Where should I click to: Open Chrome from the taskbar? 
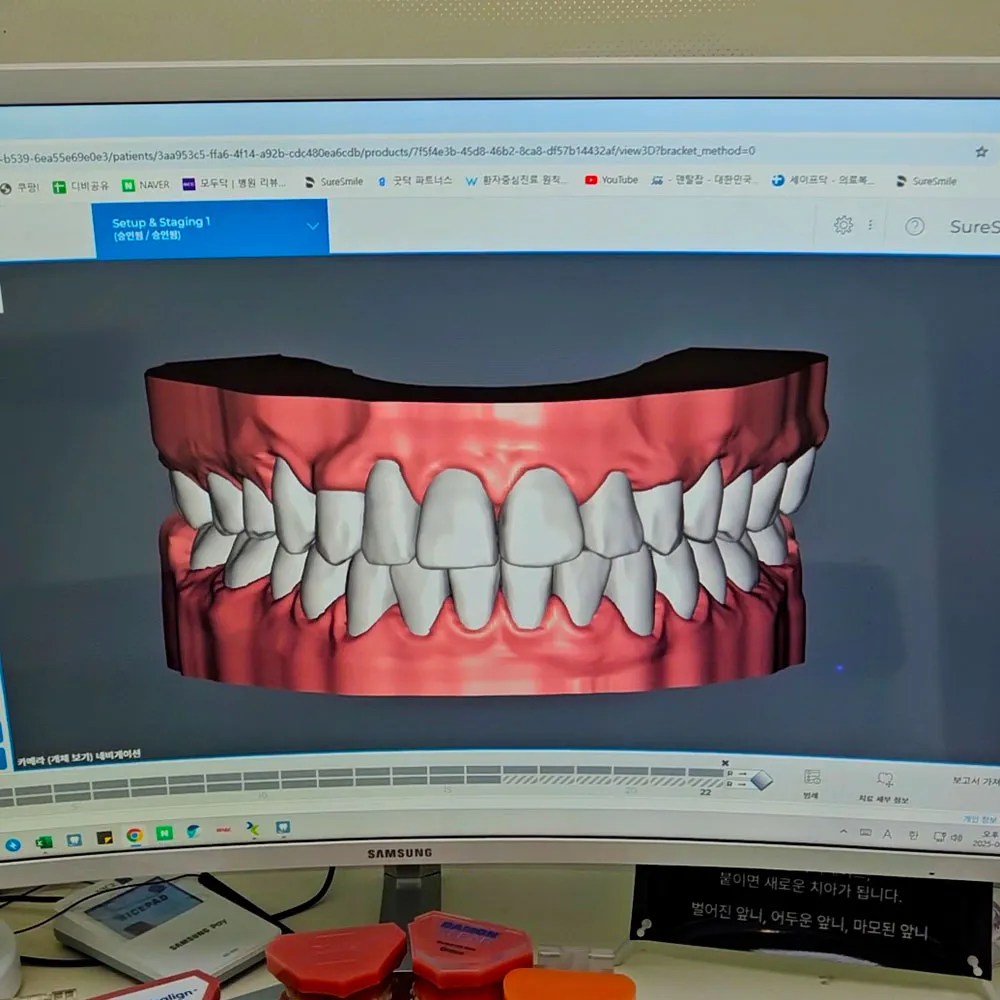coord(134,835)
